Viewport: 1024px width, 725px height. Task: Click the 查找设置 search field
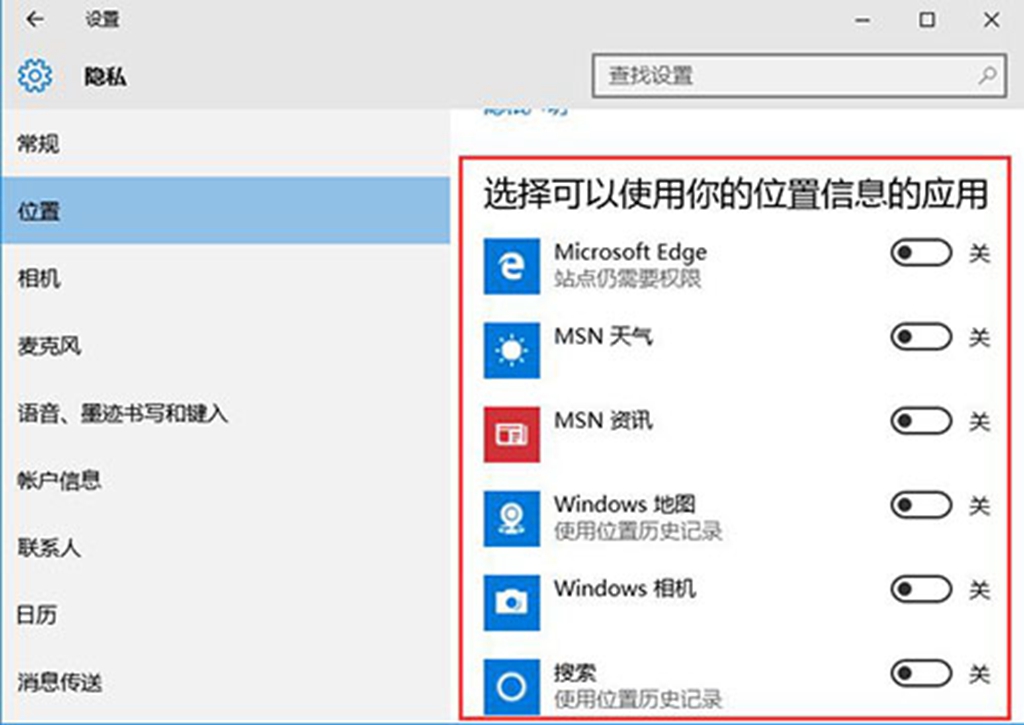(x=799, y=76)
